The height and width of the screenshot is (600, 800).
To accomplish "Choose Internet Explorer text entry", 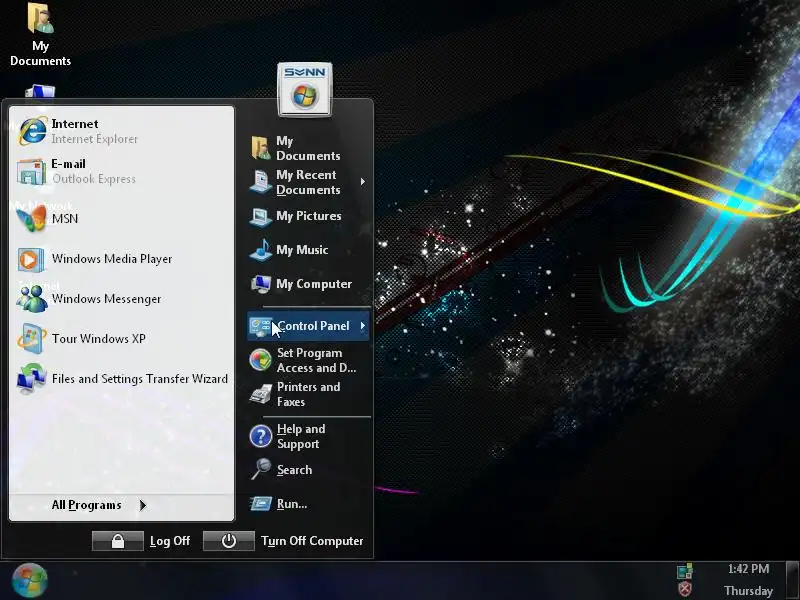I will click(x=94, y=139).
